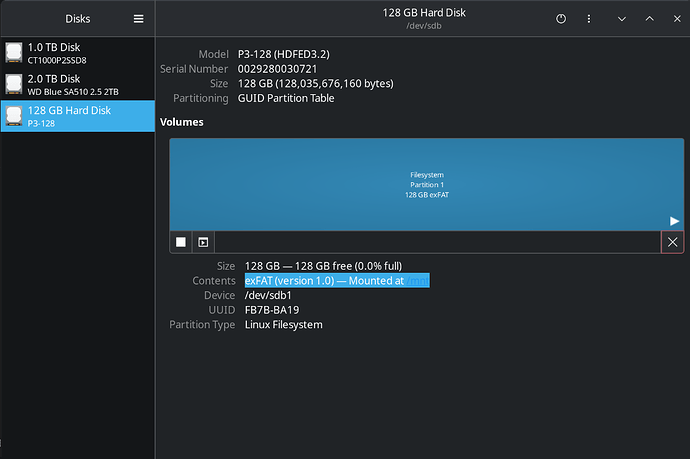
Task: Unmount the partition with the stop button
Action: (181, 242)
